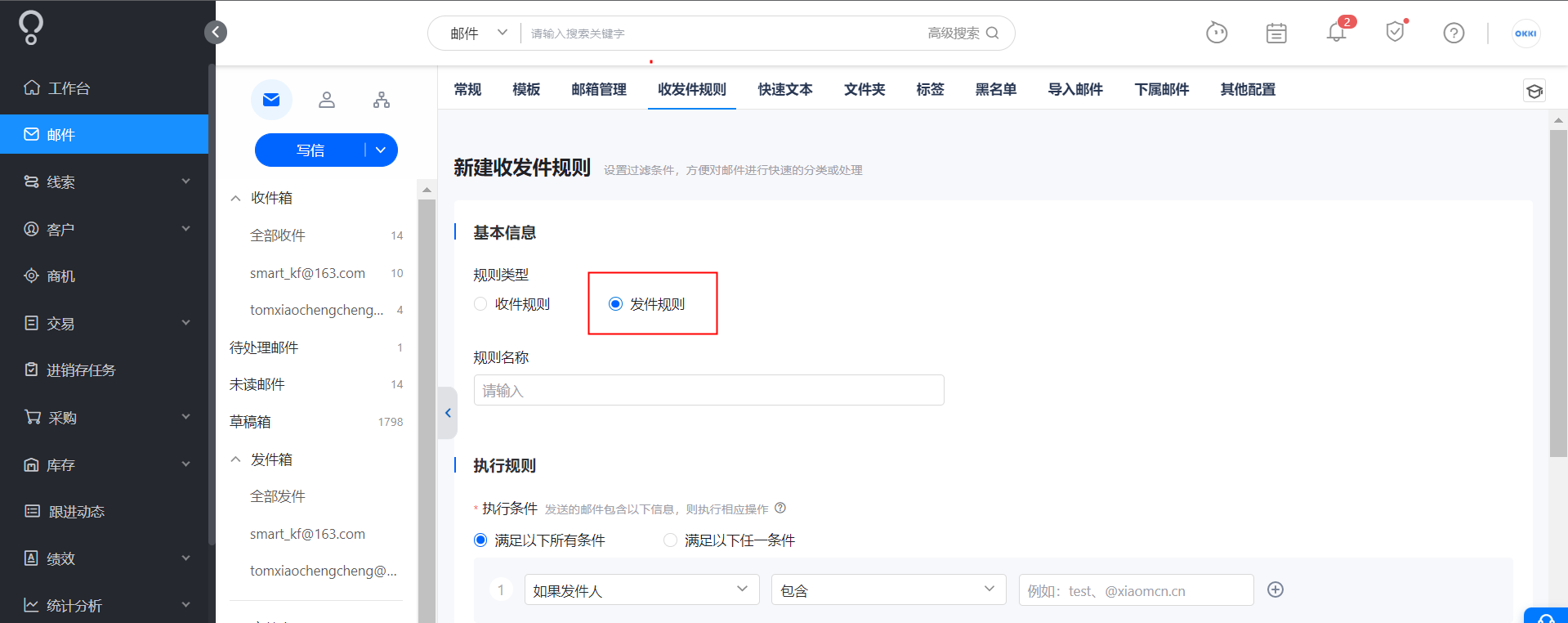Click the 写信 compose button
The width and height of the screenshot is (1568, 623).
click(x=310, y=150)
